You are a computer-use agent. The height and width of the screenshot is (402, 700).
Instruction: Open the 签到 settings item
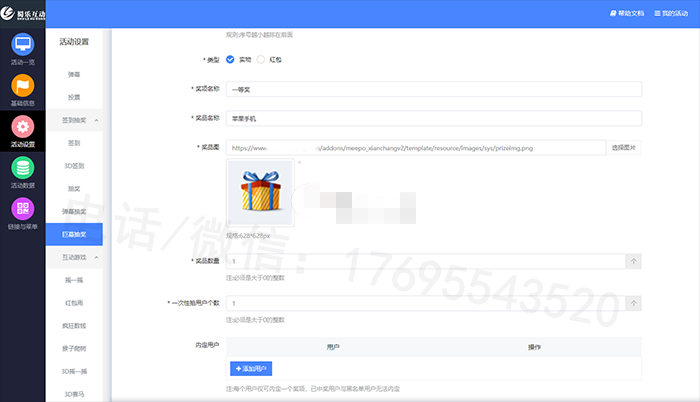74,143
